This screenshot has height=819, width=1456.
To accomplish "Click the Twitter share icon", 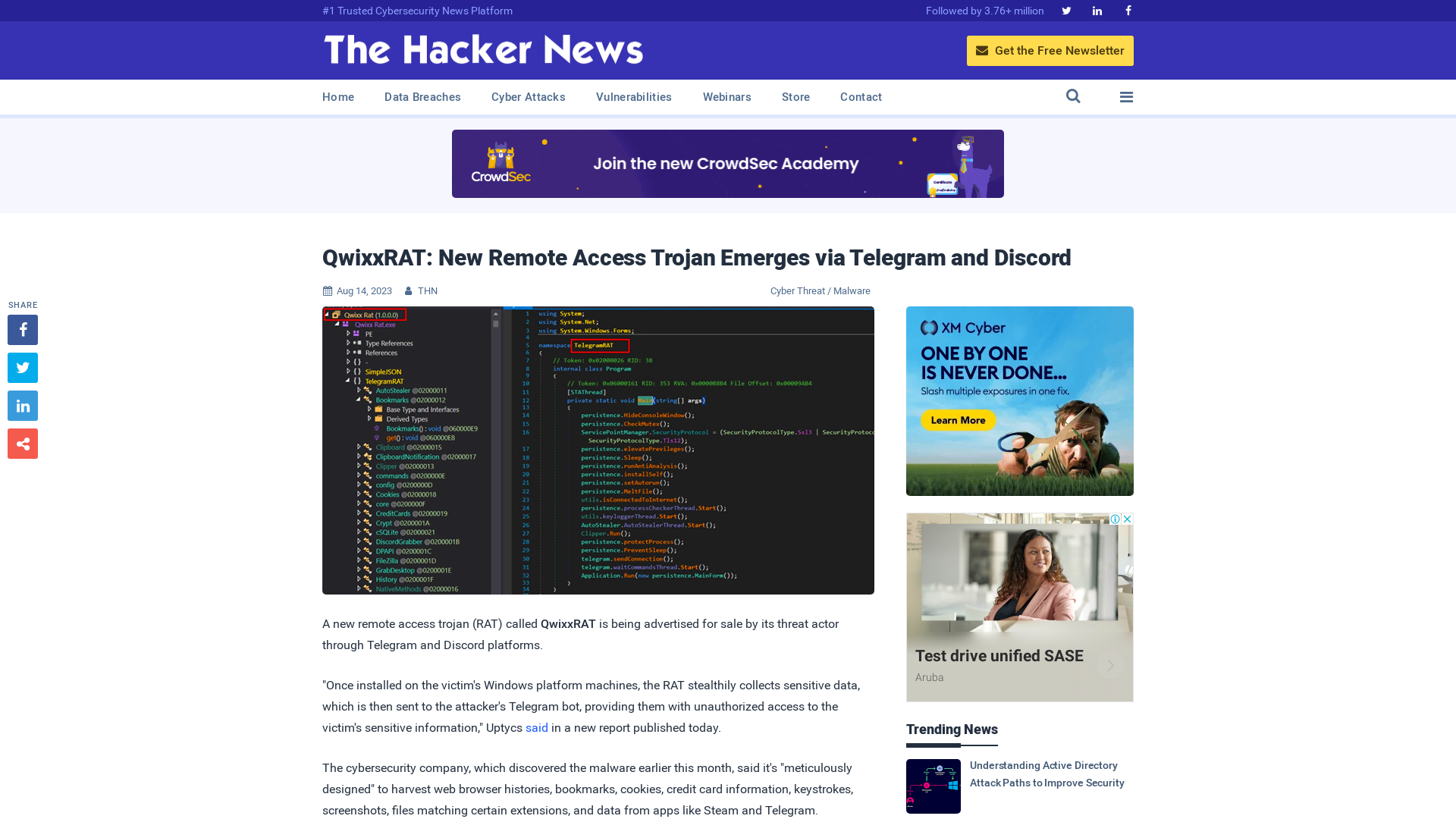I will point(22,368).
